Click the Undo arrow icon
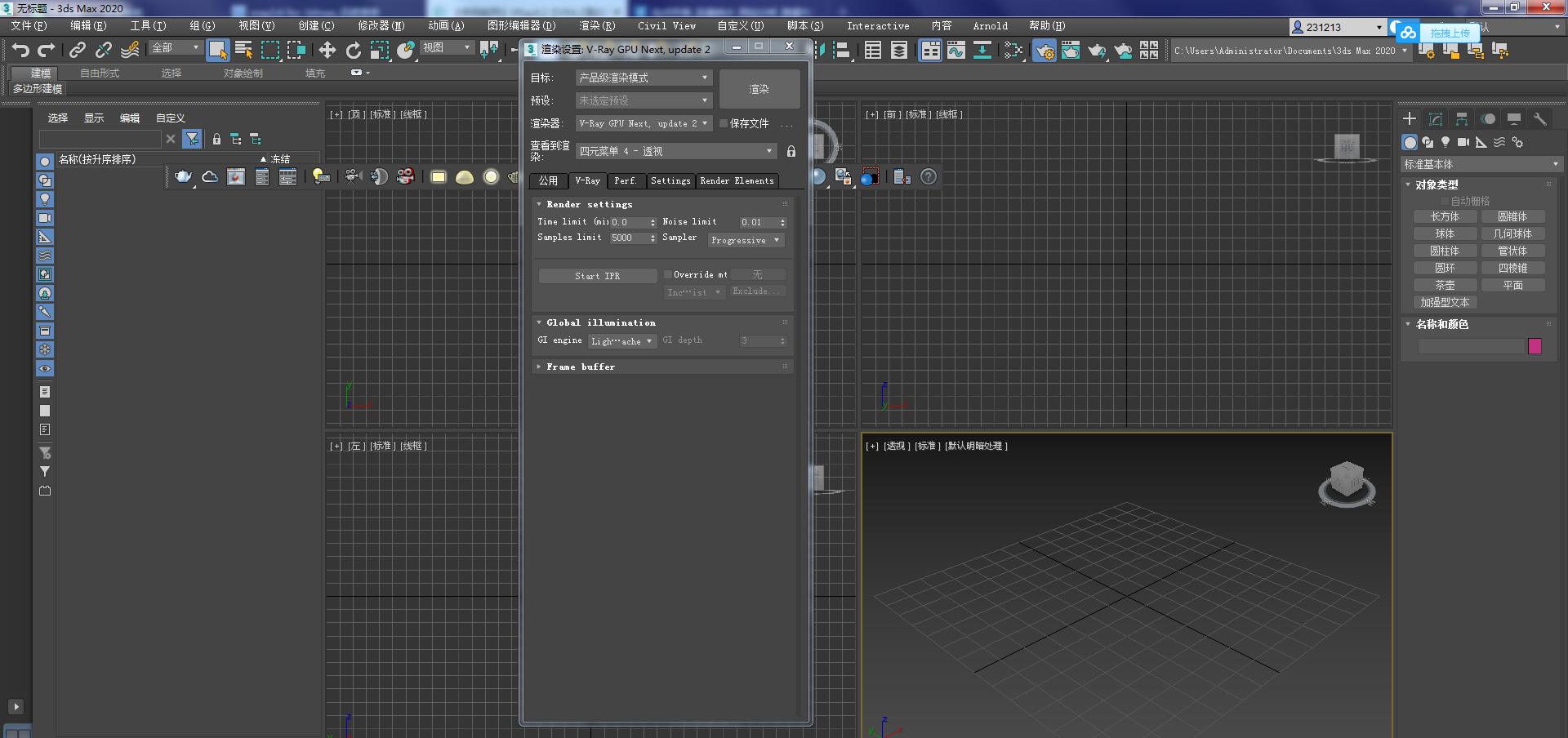This screenshot has width=1568, height=738. pyautogui.click(x=20, y=51)
